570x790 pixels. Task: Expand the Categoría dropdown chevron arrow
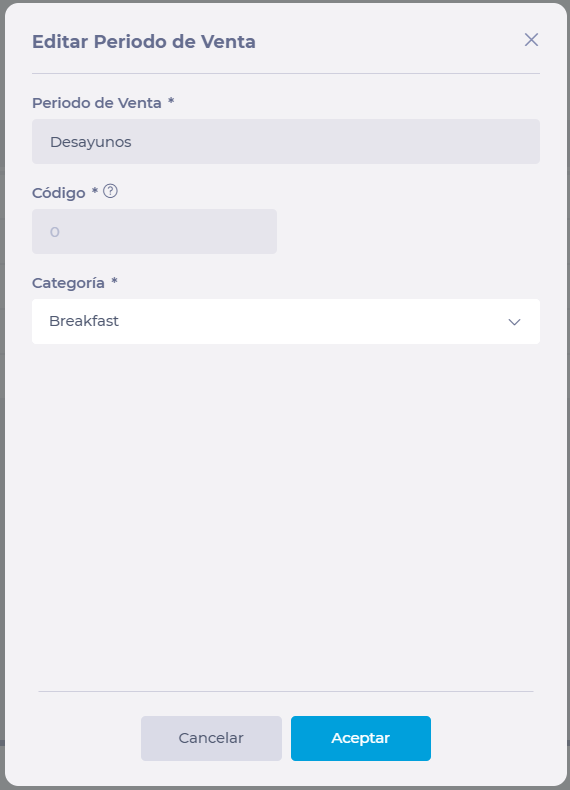coord(514,322)
